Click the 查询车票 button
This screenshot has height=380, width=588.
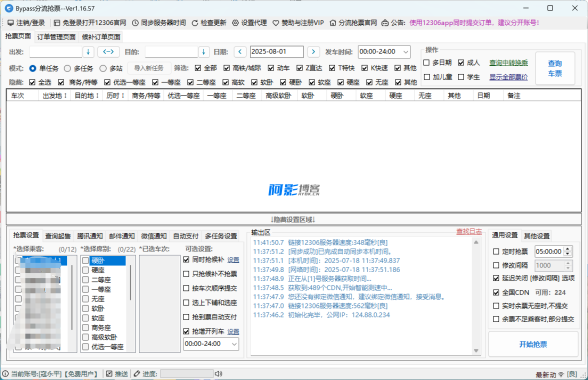[x=555, y=68]
